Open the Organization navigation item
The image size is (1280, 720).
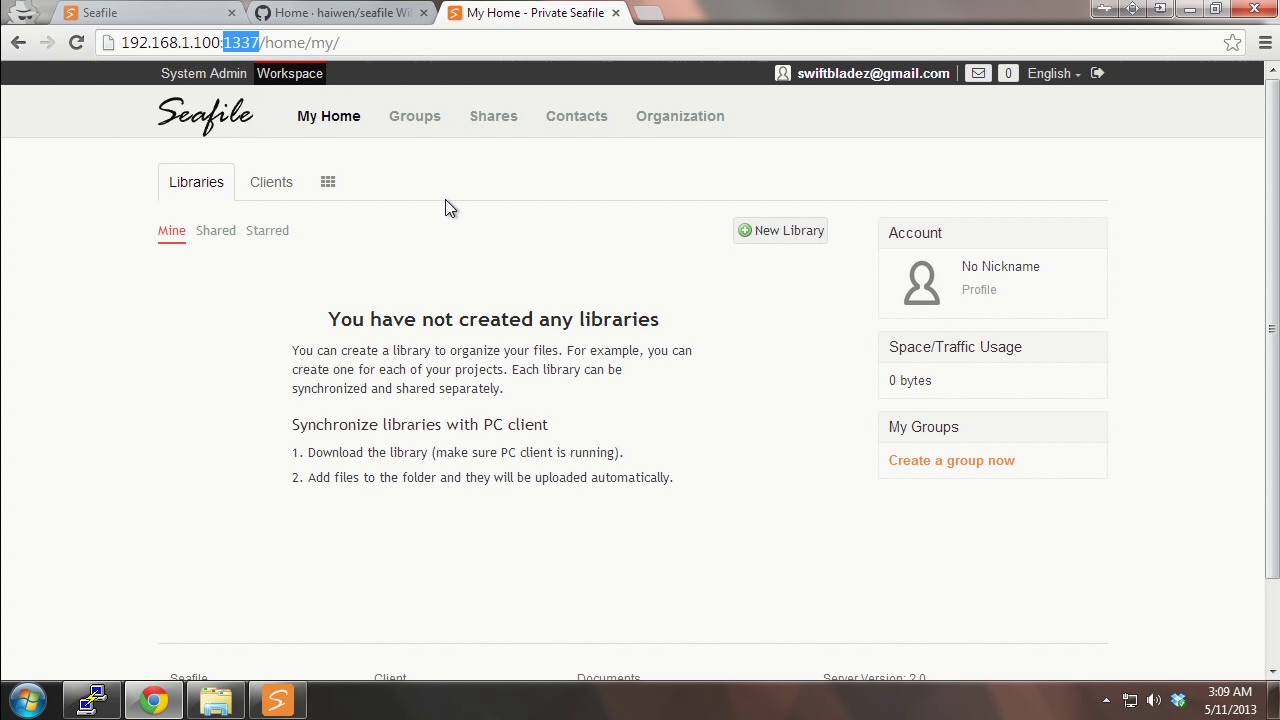tap(680, 116)
